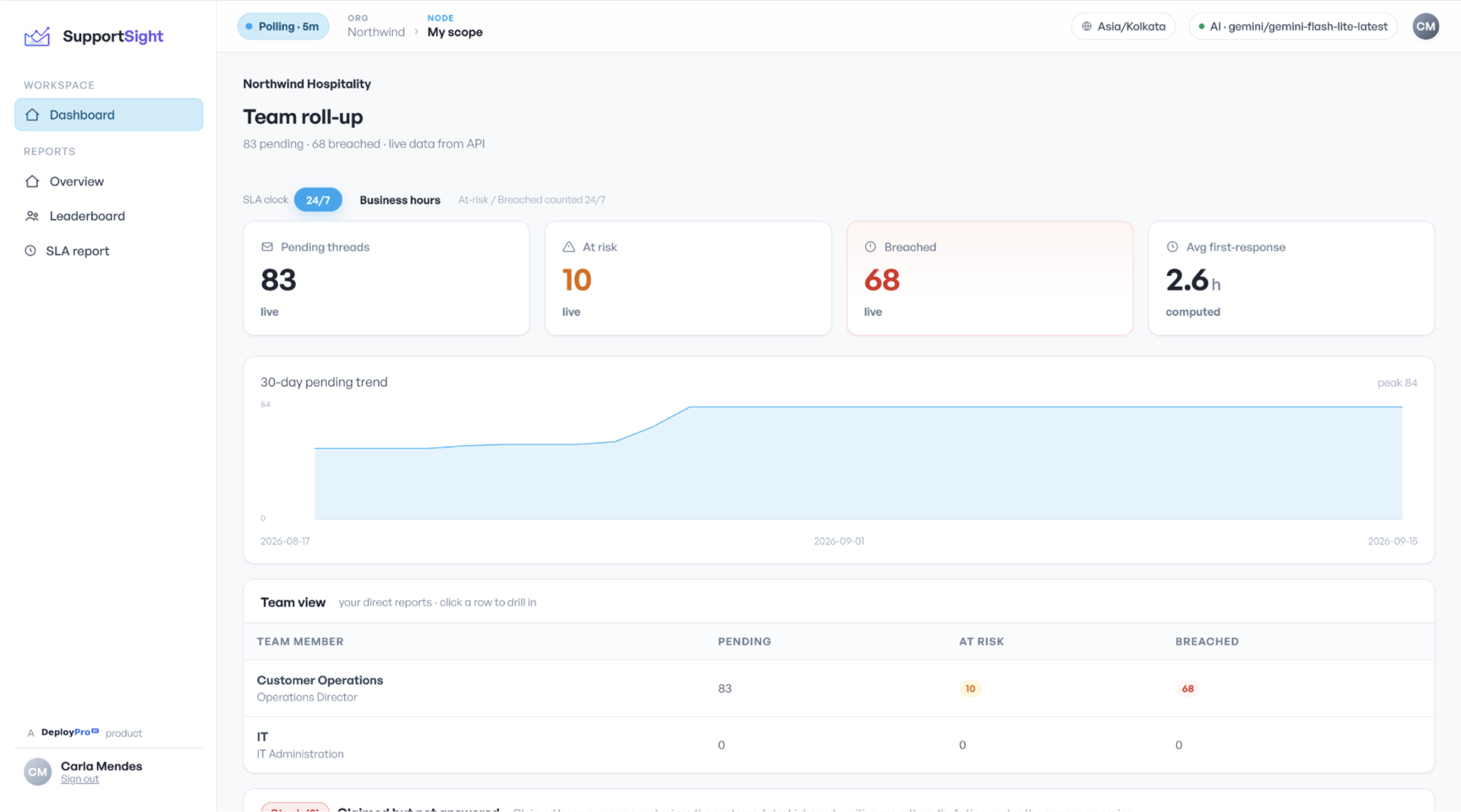Open the Leaderboard report
Screen dimensions: 1461x812
pyautogui.click(x=109, y=216)
